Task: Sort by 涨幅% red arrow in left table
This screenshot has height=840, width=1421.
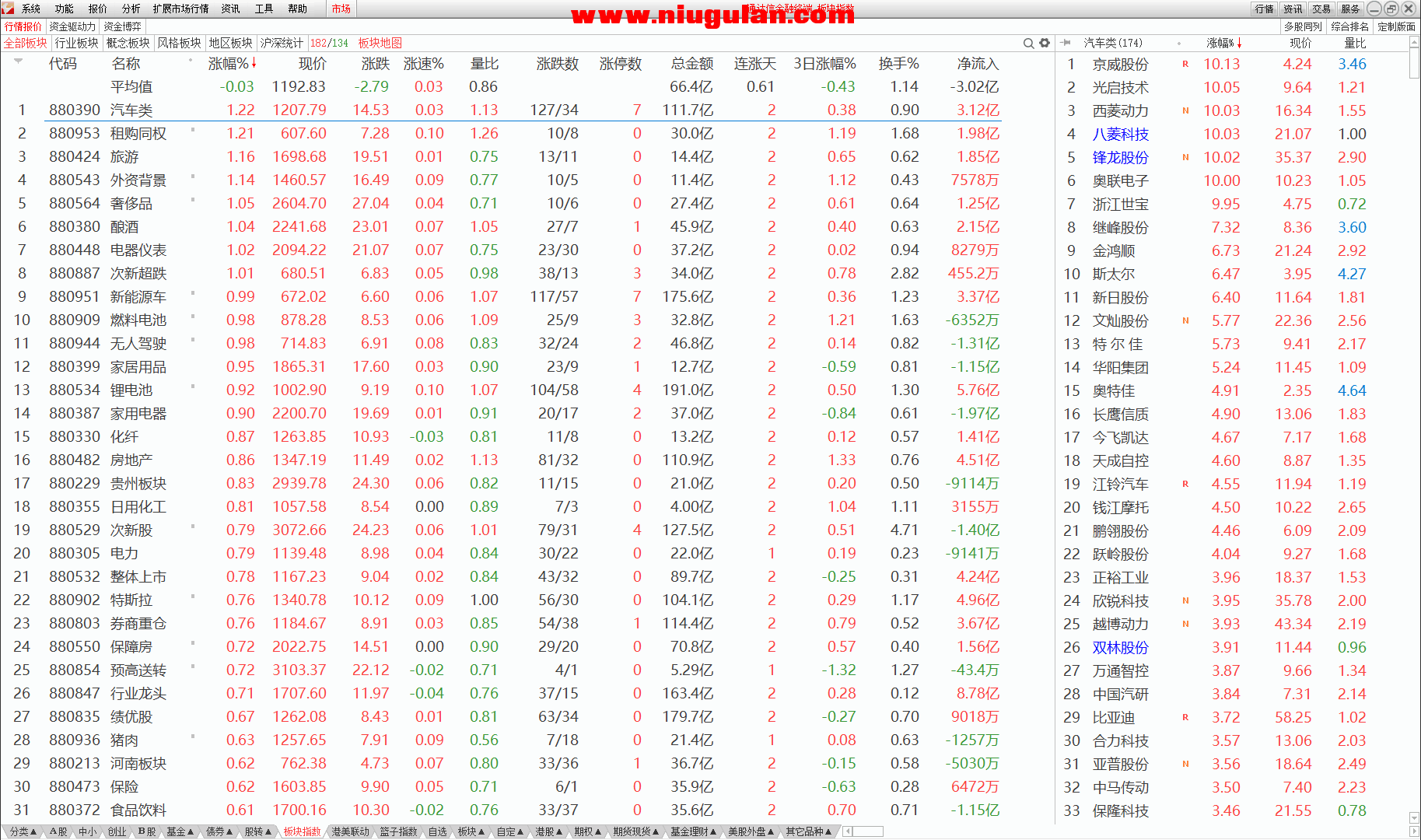Action: click(x=254, y=63)
